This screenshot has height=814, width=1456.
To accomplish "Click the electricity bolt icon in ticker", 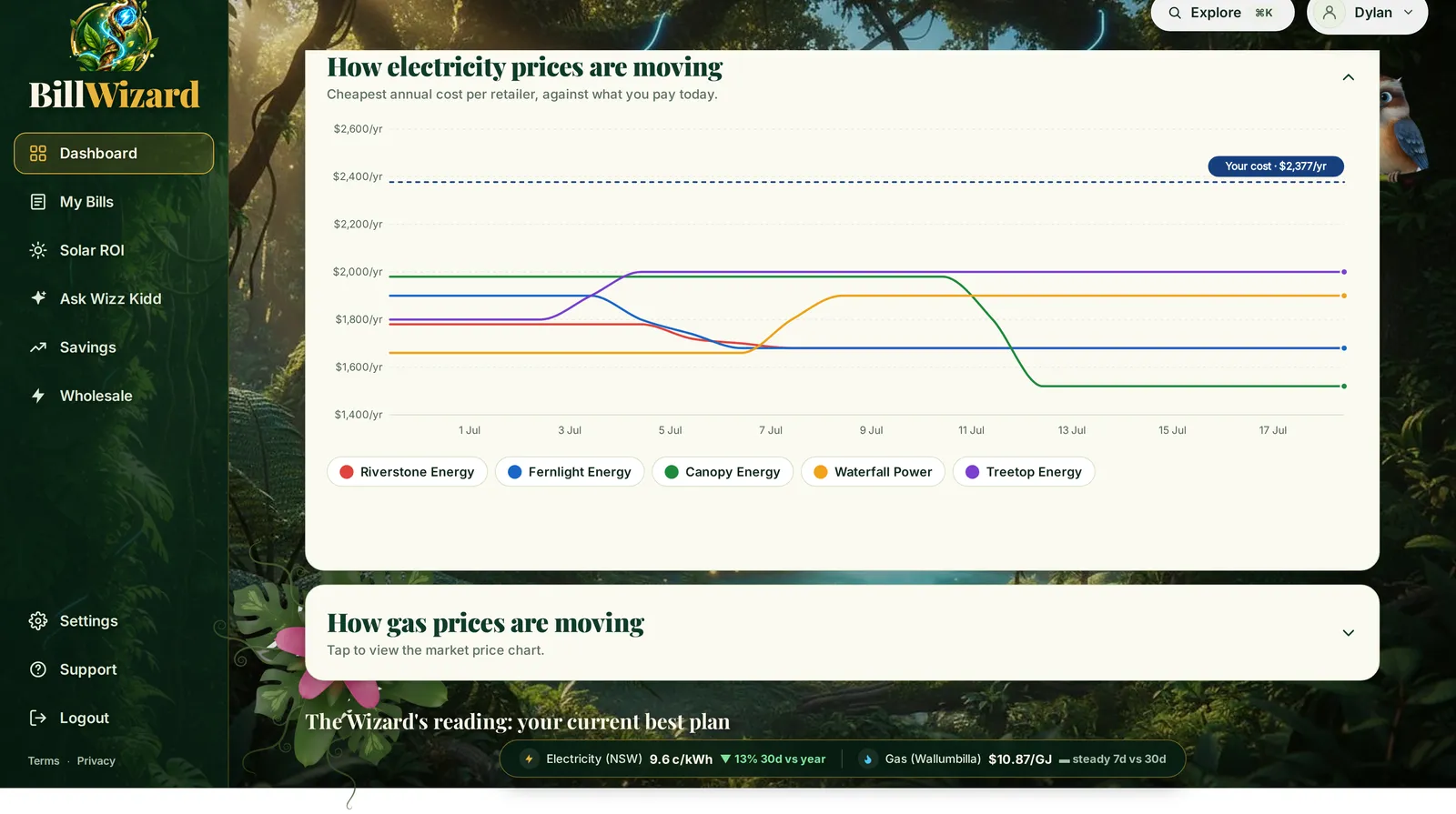I will point(529,759).
